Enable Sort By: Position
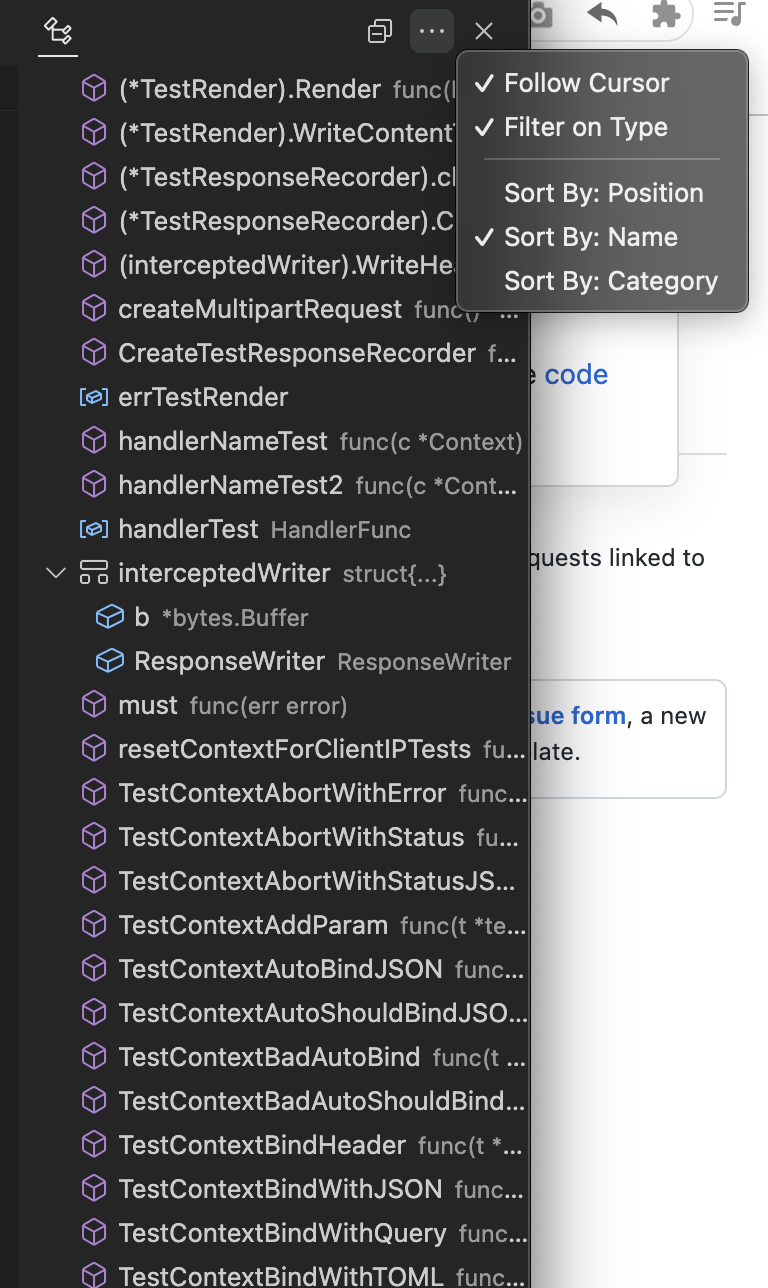Screen dimensions: 768x1288 click(603, 192)
